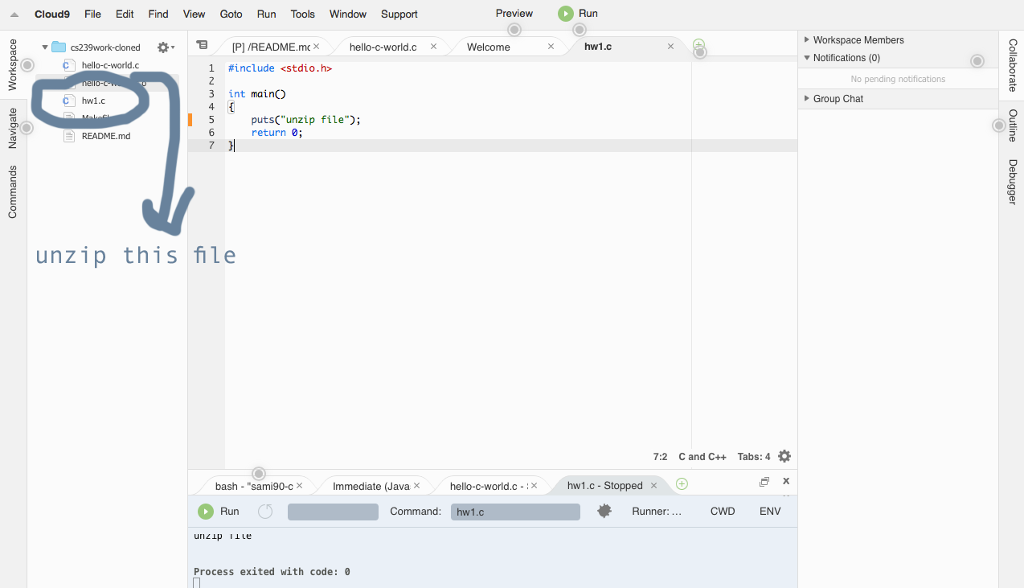
Task: Open the editor tab list icon
Action: [x=202, y=45]
